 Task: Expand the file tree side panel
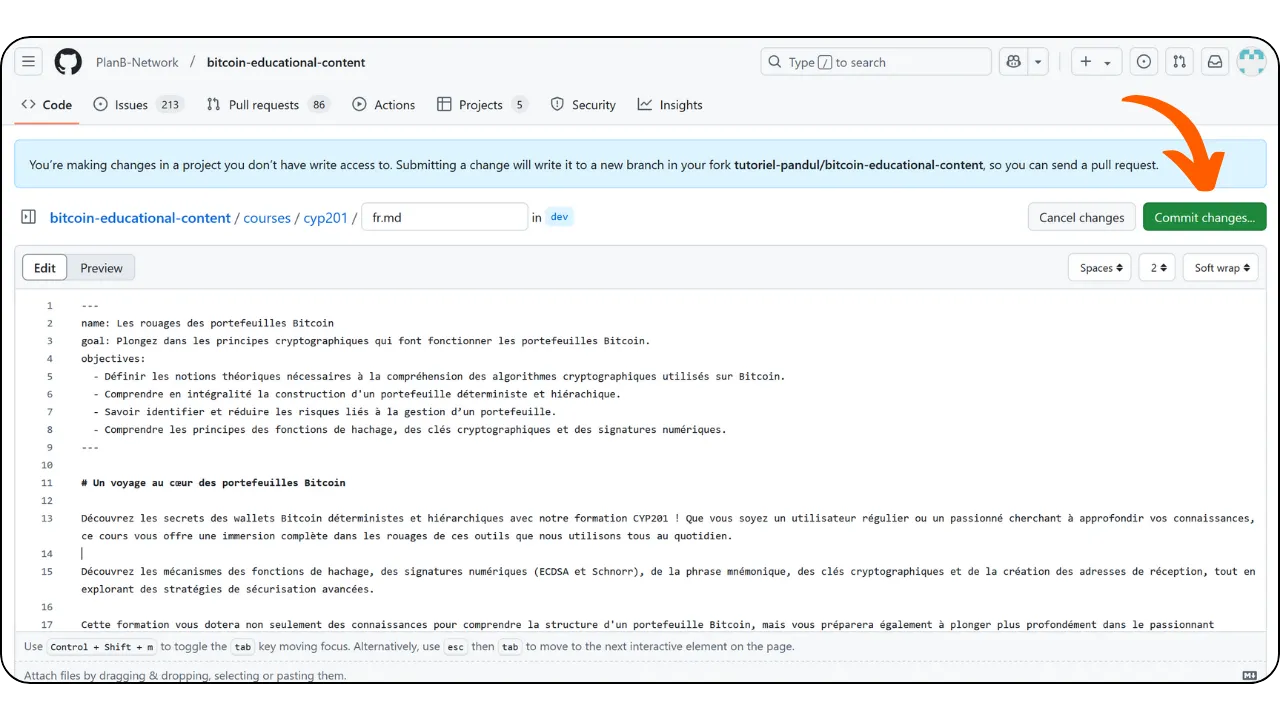pyautogui.click(x=29, y=217)
